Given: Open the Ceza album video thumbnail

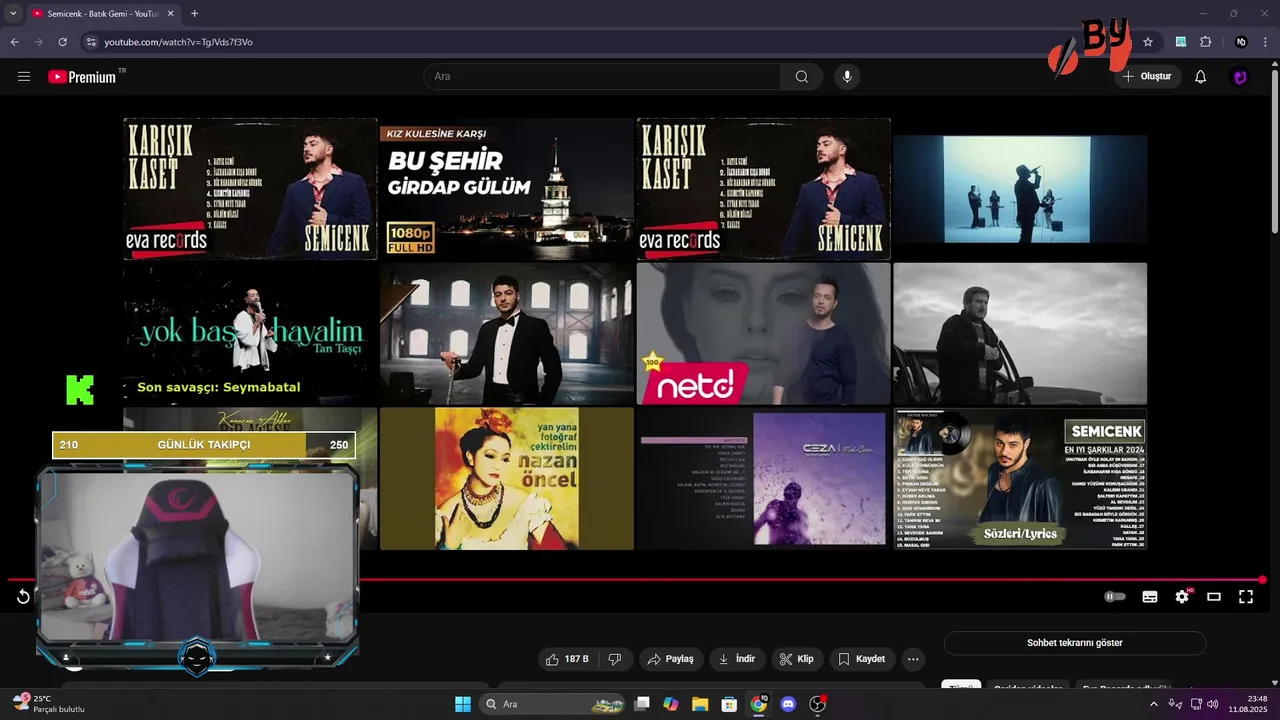Looking at the screenshot, I should [763, 478].
